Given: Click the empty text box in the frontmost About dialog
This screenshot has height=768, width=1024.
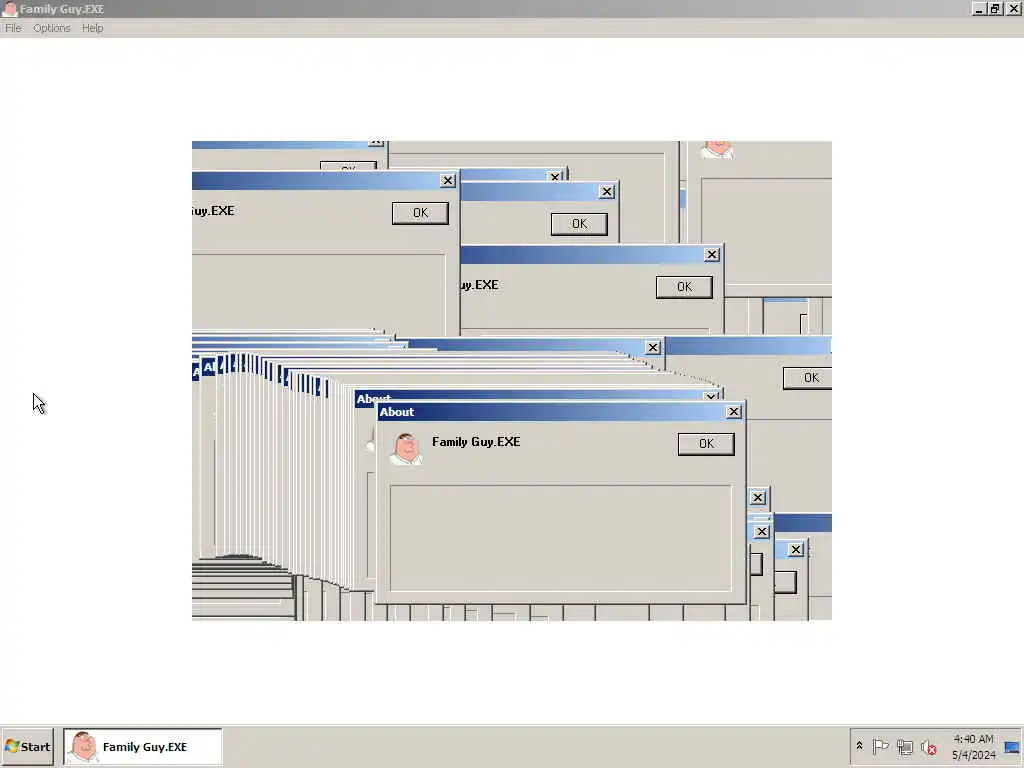Looking at the screenshot, I should click(560, 538).
